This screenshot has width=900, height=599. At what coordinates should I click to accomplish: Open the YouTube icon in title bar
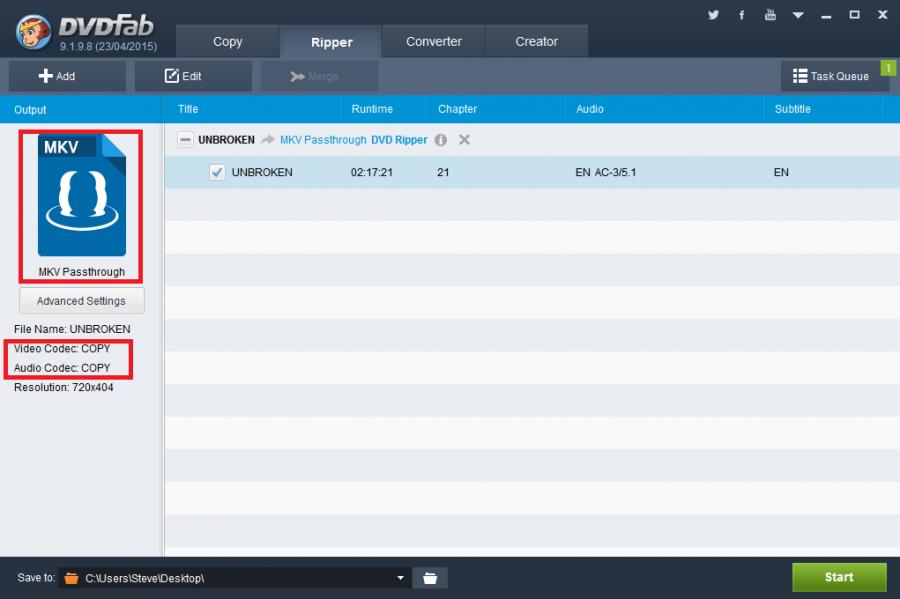click(770, 15)
